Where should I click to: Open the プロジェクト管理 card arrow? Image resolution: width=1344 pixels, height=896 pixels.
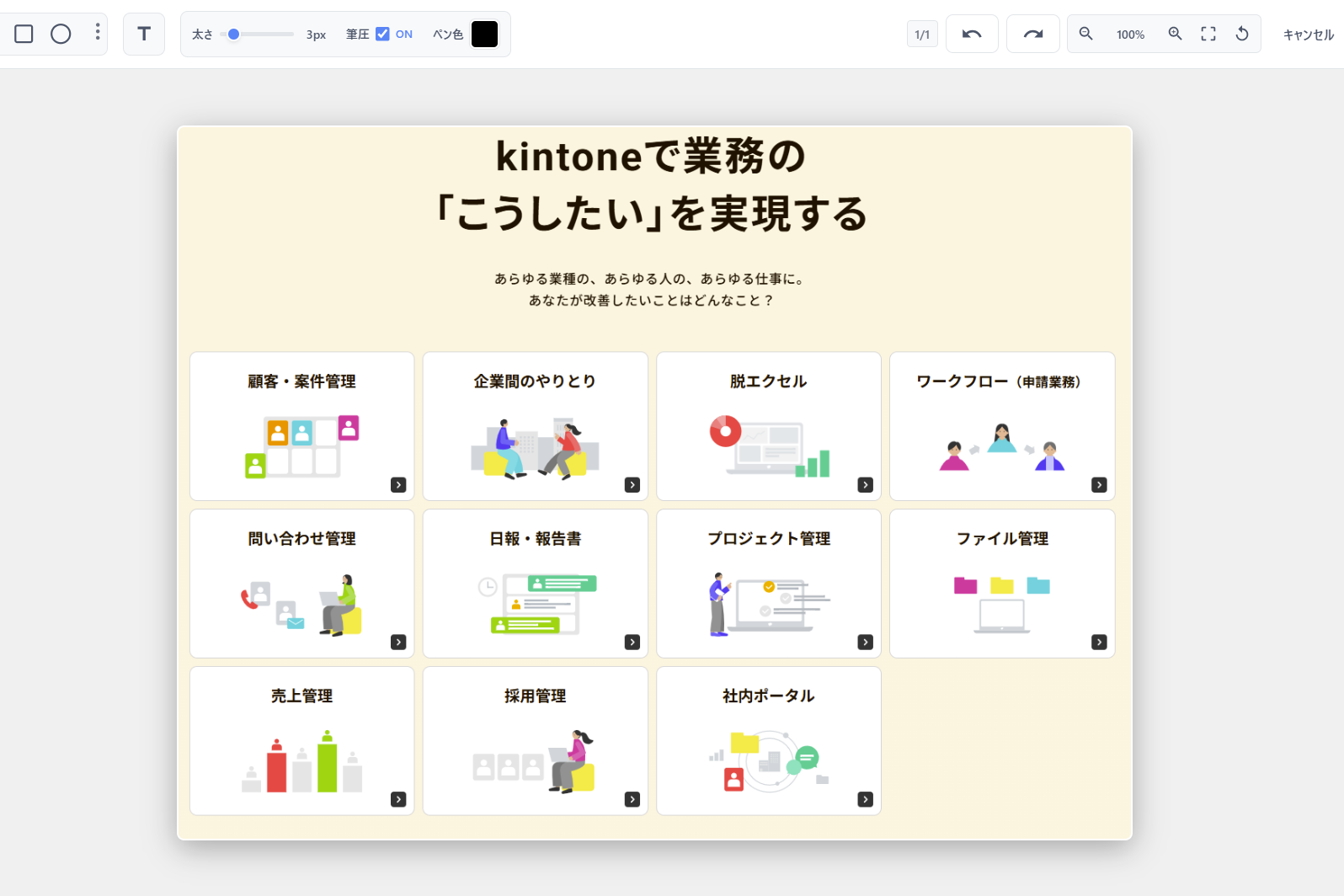[866, 643]
